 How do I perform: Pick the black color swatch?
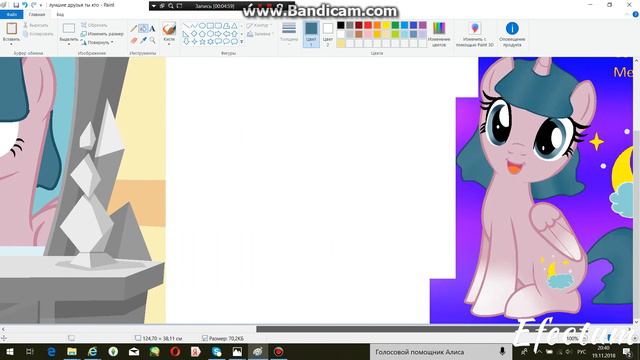340,25
